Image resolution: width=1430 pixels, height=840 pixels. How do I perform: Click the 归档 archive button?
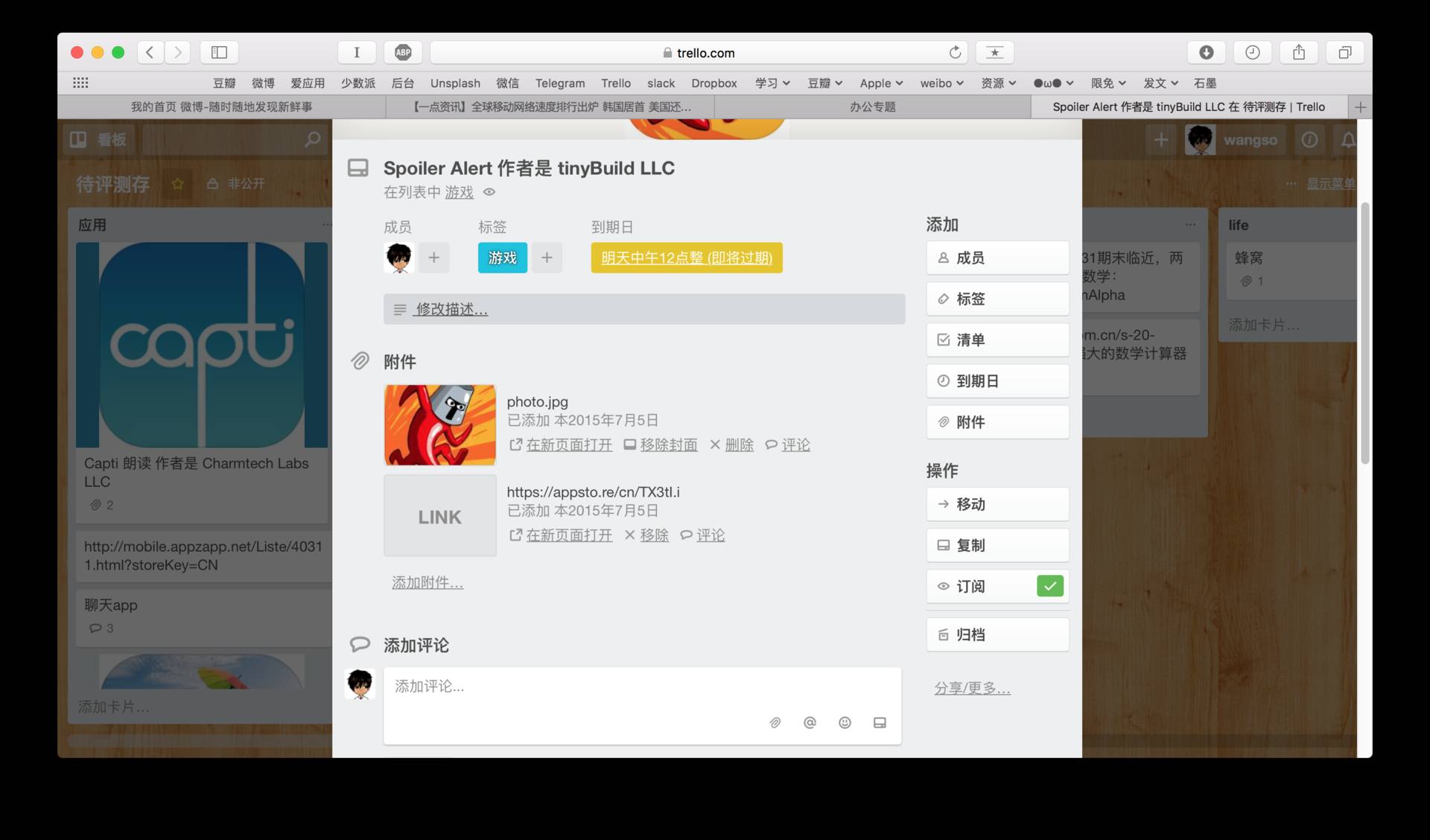pos(997,634)
